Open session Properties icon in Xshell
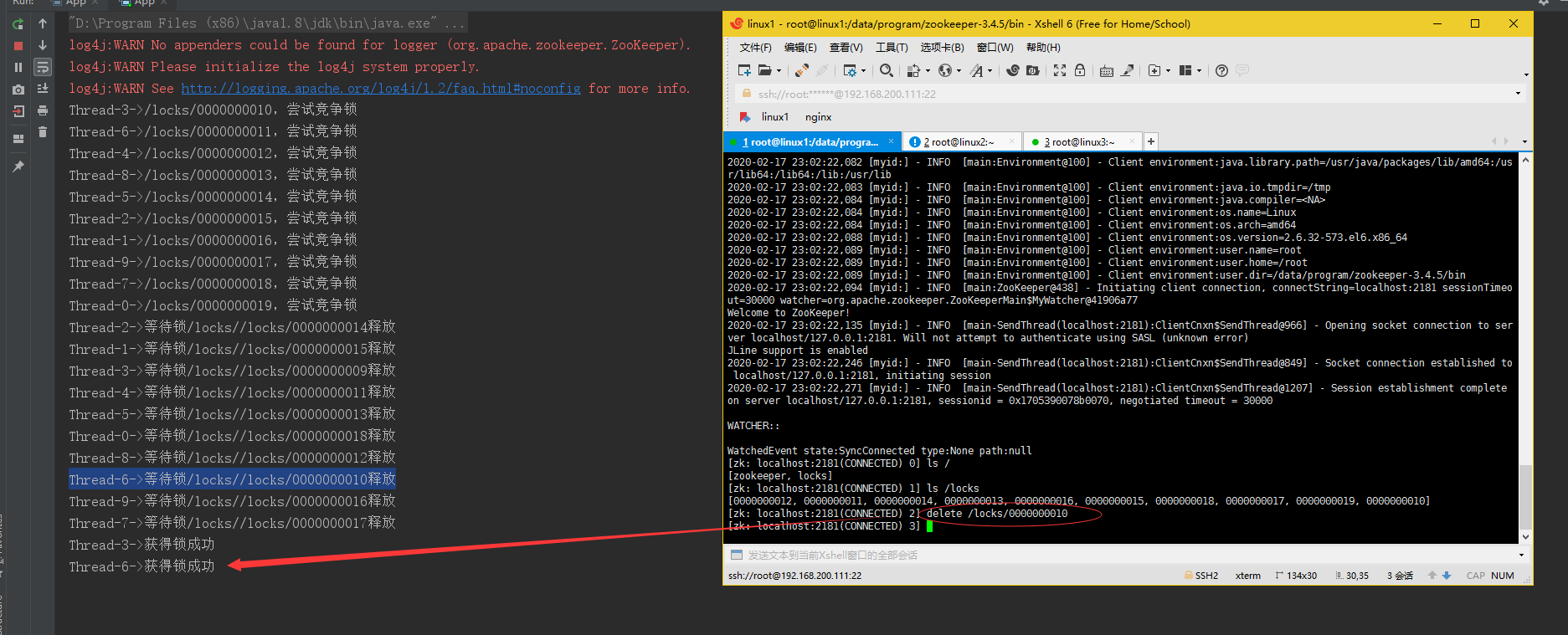This screenshot has width=1568, height=635. point(851,70)
